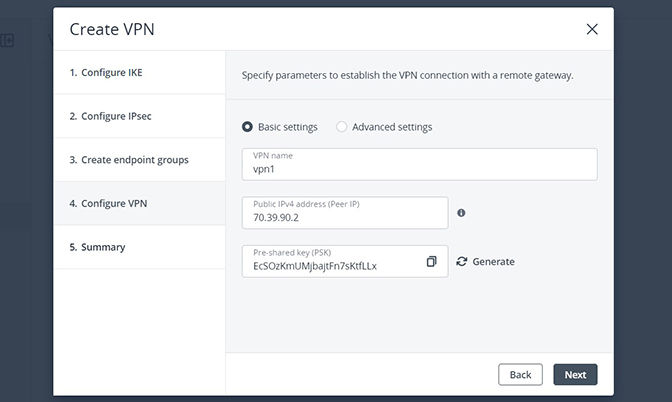This screenshot has width=672, height=402.
Task: Click the Advanced settings label text
Action: tap(392, 127)
